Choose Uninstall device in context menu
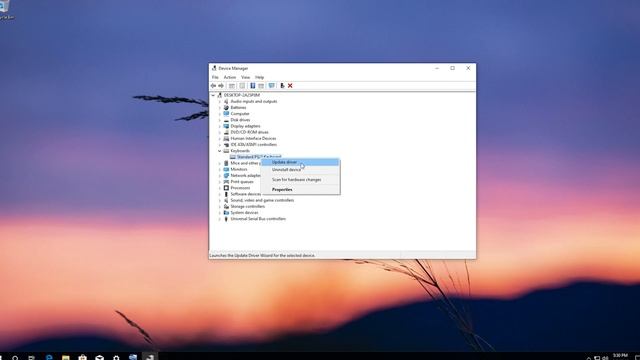The height and width of the screenshot is (360, 640). coord(300,169)
